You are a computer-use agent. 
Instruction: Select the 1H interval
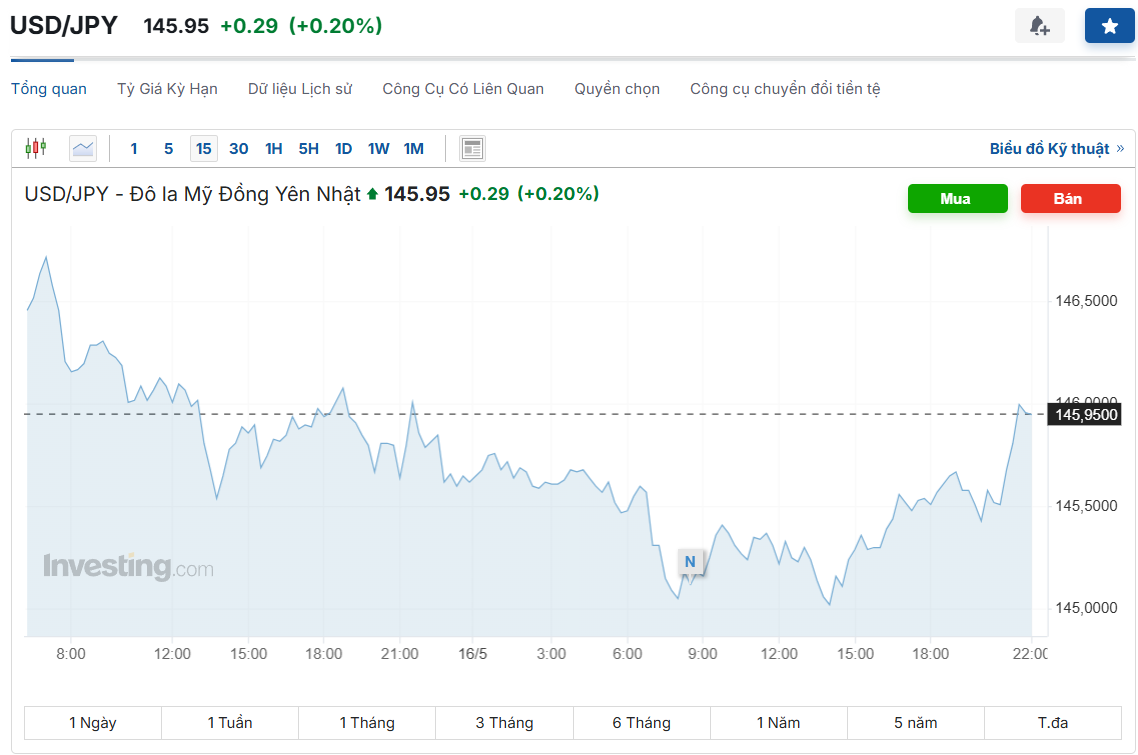pos(273,149)
